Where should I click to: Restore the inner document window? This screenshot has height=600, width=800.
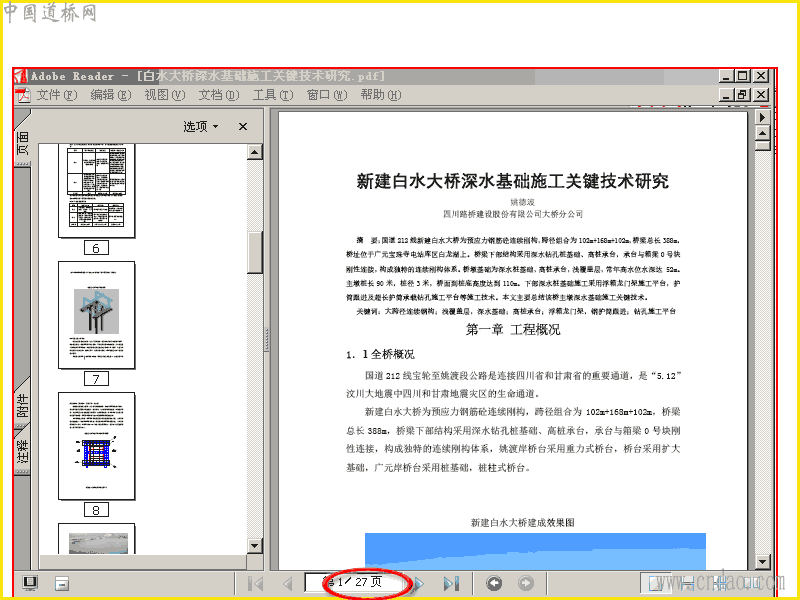pos(743,95)
